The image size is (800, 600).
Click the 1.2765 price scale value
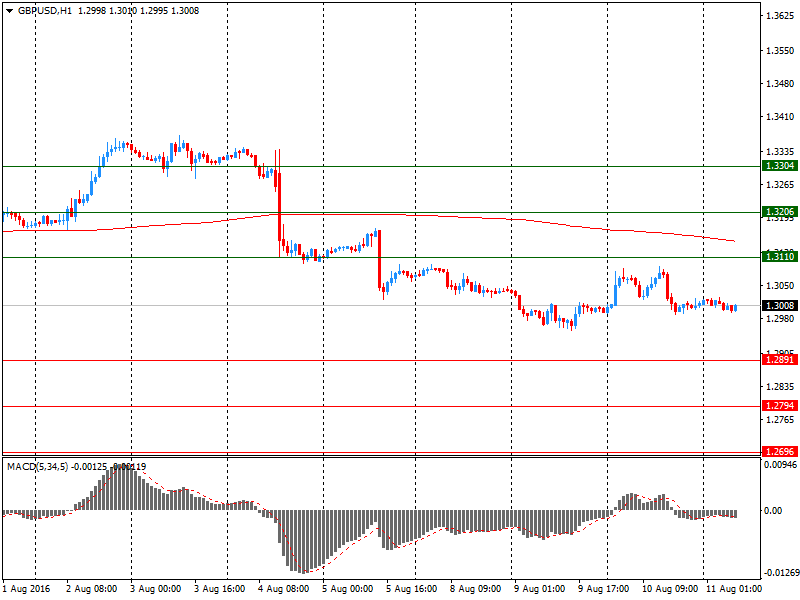click(780, 419)
